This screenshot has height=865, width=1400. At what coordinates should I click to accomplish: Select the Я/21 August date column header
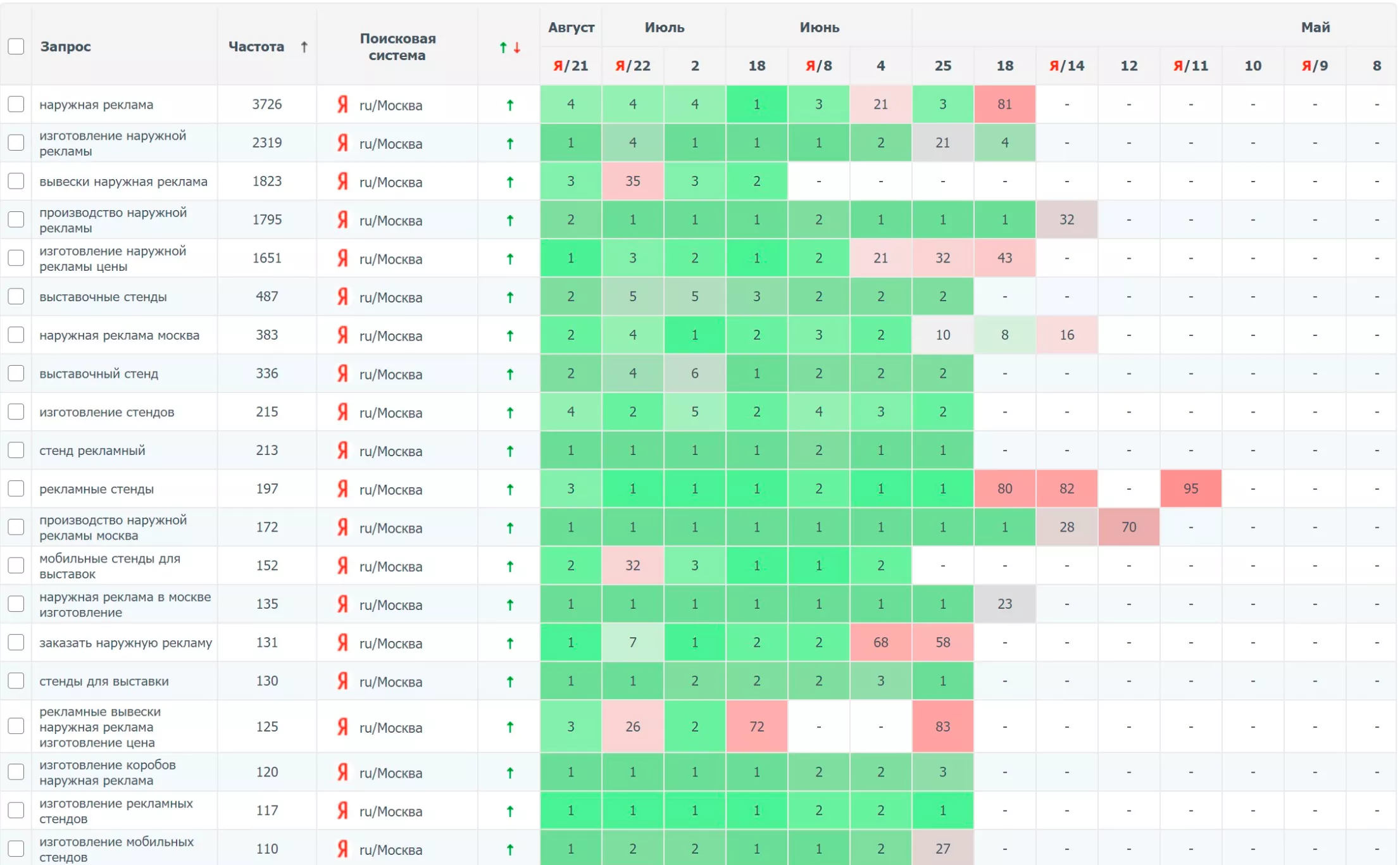point(570,66)
